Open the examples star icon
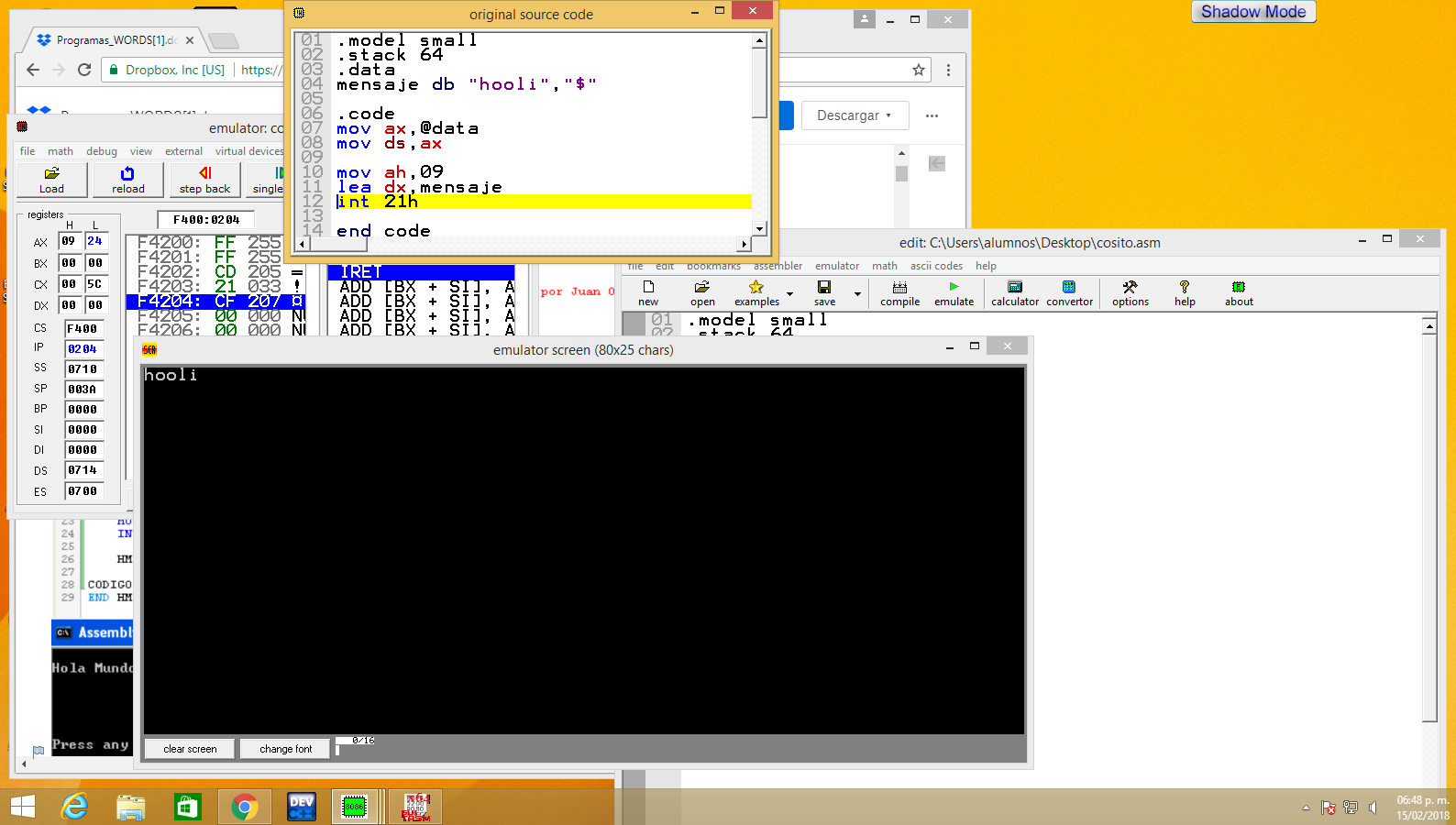1456x825 pixels. pyautogui.click(x=756, y=293)
